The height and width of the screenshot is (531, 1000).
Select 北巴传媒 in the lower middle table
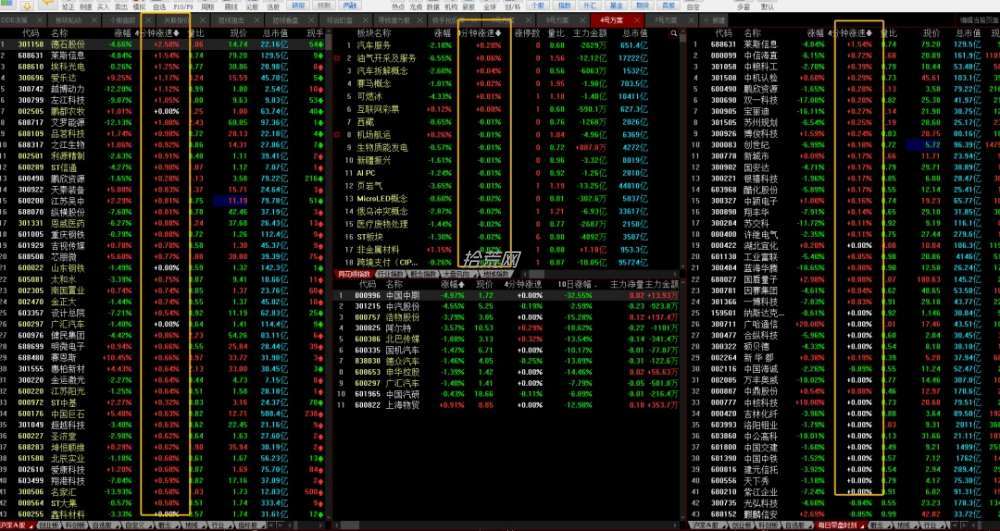[x=507, y=339]
